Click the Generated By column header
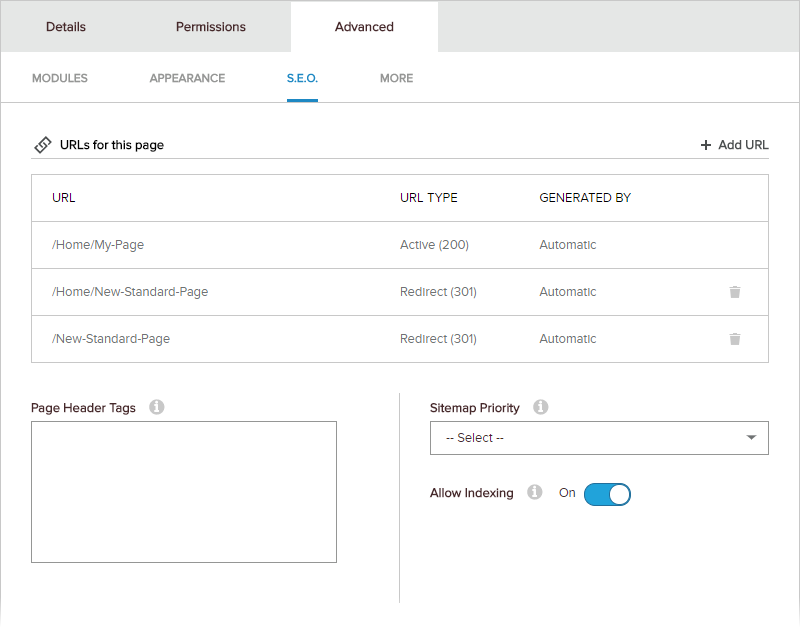The height and width of the screenshot is (628, 800). pos(585,198)
